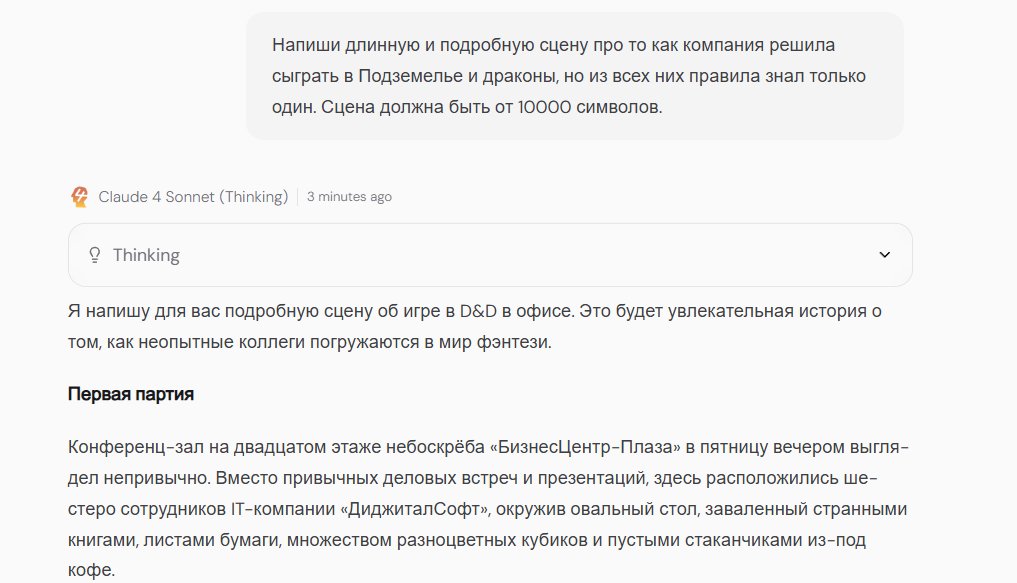Screen dimensions: 1017x583
Task: Expand the Thinking section chevron
Action: [885, 255]
